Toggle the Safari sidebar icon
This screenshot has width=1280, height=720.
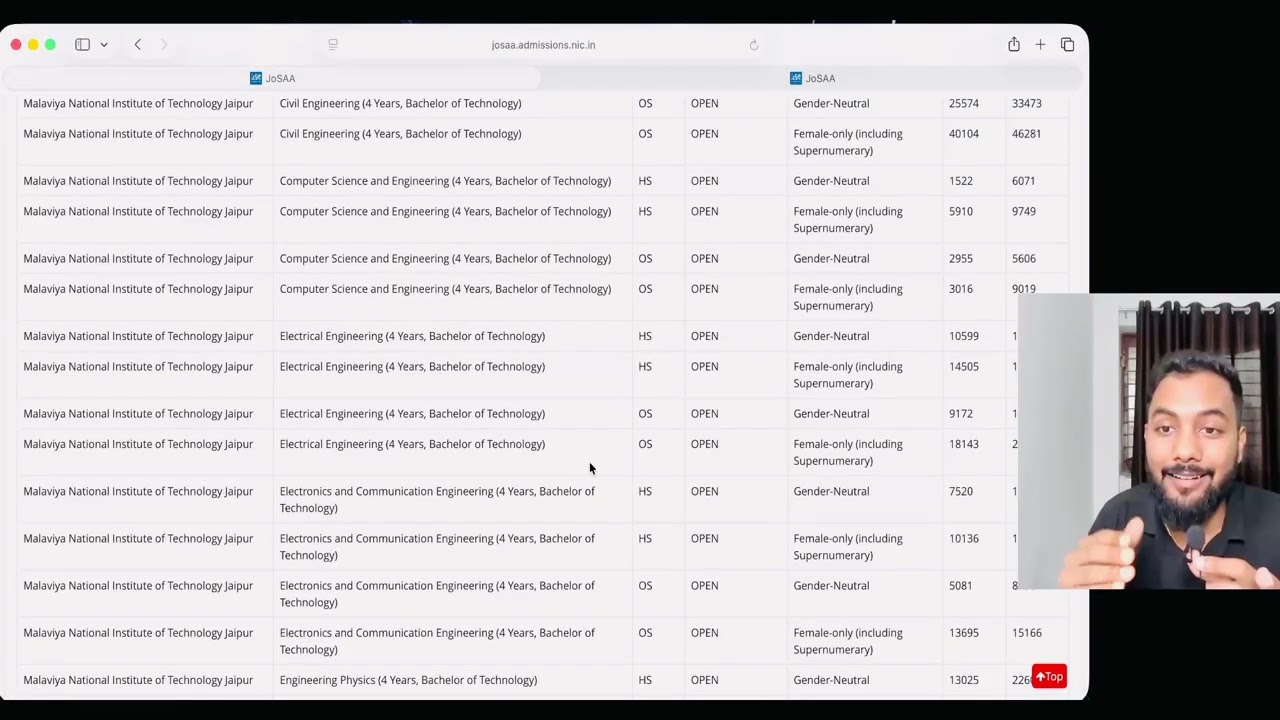tap(82, 45)
